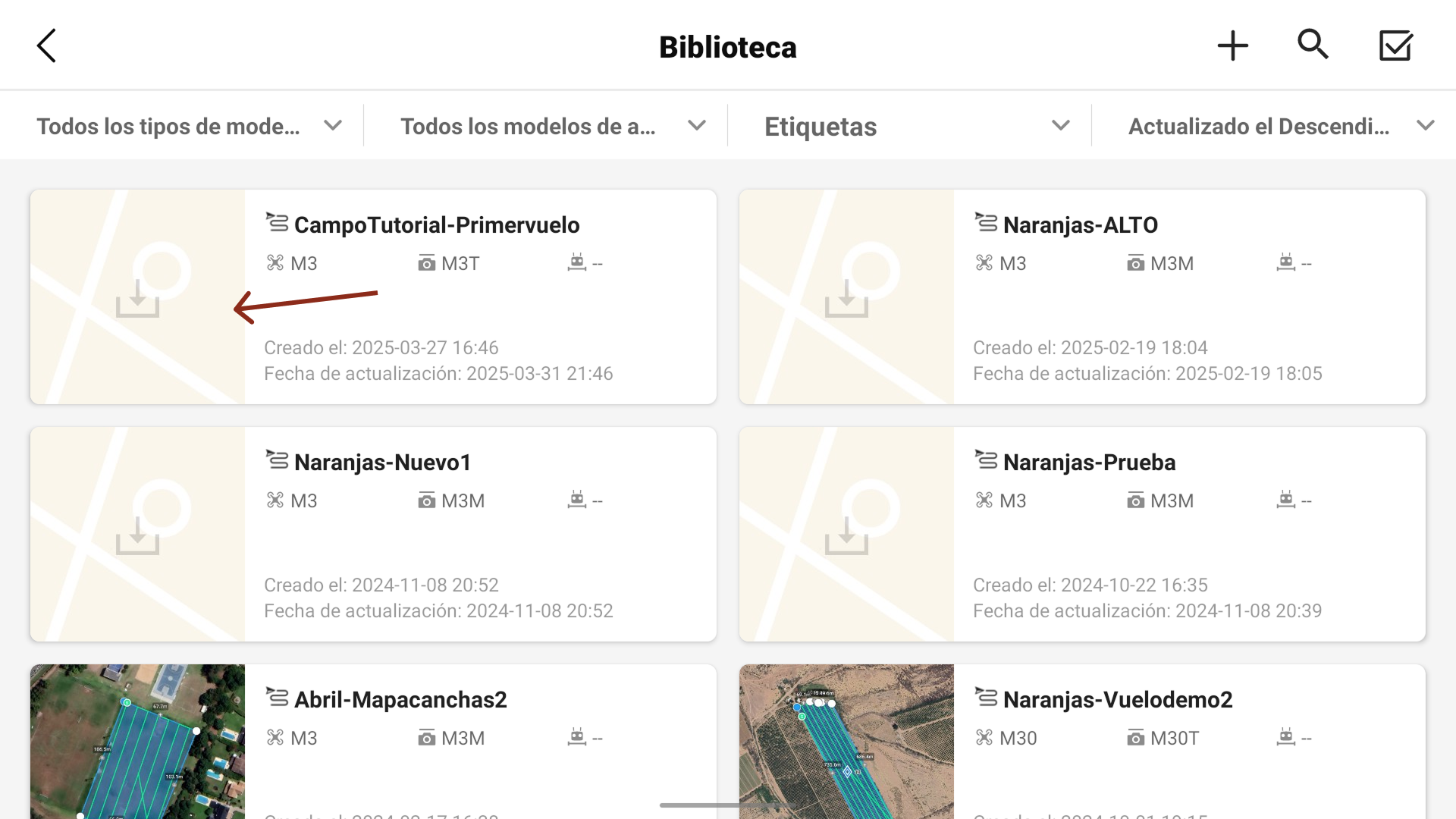
Task: Open the Naranjas-Prueba title
Action: (x=1090, y=463)
